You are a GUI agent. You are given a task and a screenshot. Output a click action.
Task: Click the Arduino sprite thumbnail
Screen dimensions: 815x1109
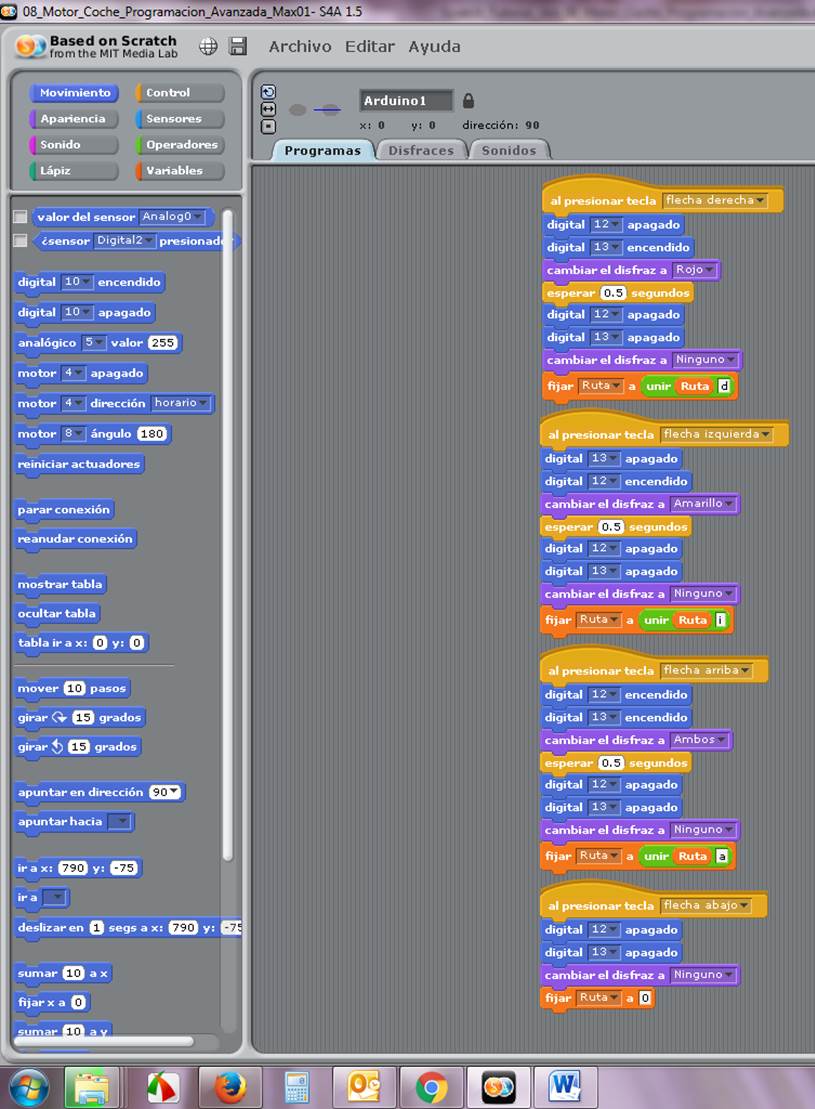(x=314, y=110)
